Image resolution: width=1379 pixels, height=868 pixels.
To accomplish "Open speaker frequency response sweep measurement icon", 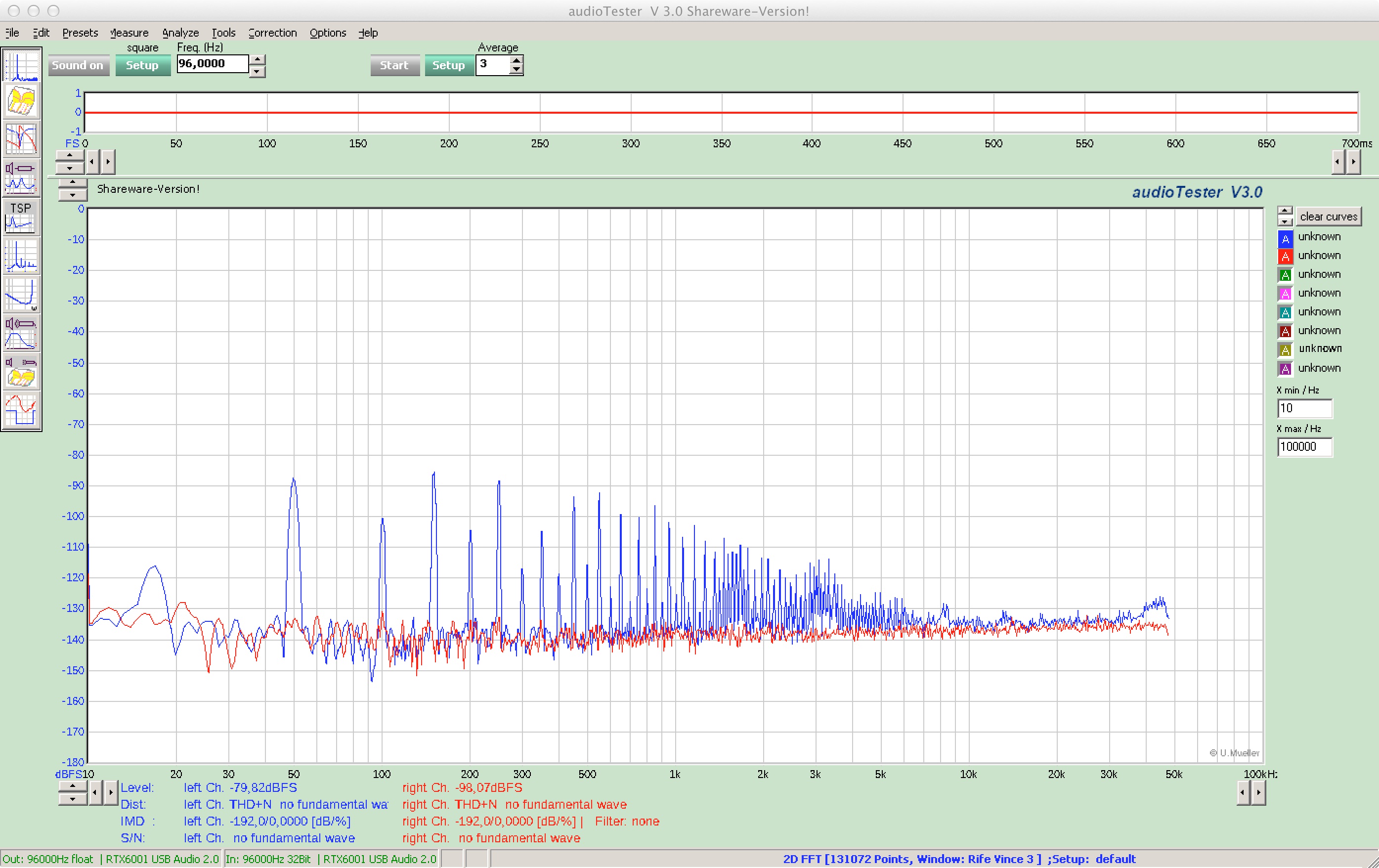I will point(21,177).
